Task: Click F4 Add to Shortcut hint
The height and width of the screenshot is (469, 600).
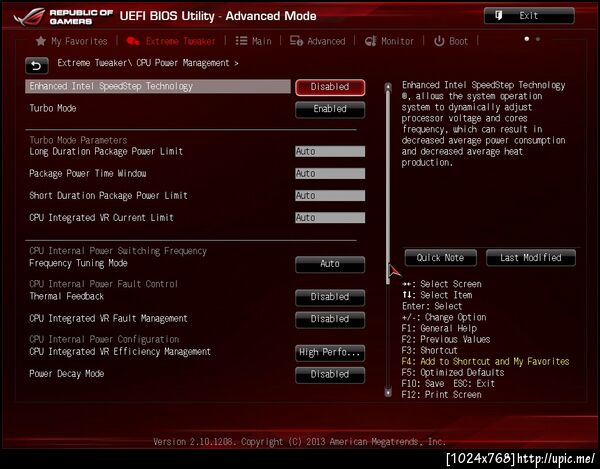Action: [486, 362]
